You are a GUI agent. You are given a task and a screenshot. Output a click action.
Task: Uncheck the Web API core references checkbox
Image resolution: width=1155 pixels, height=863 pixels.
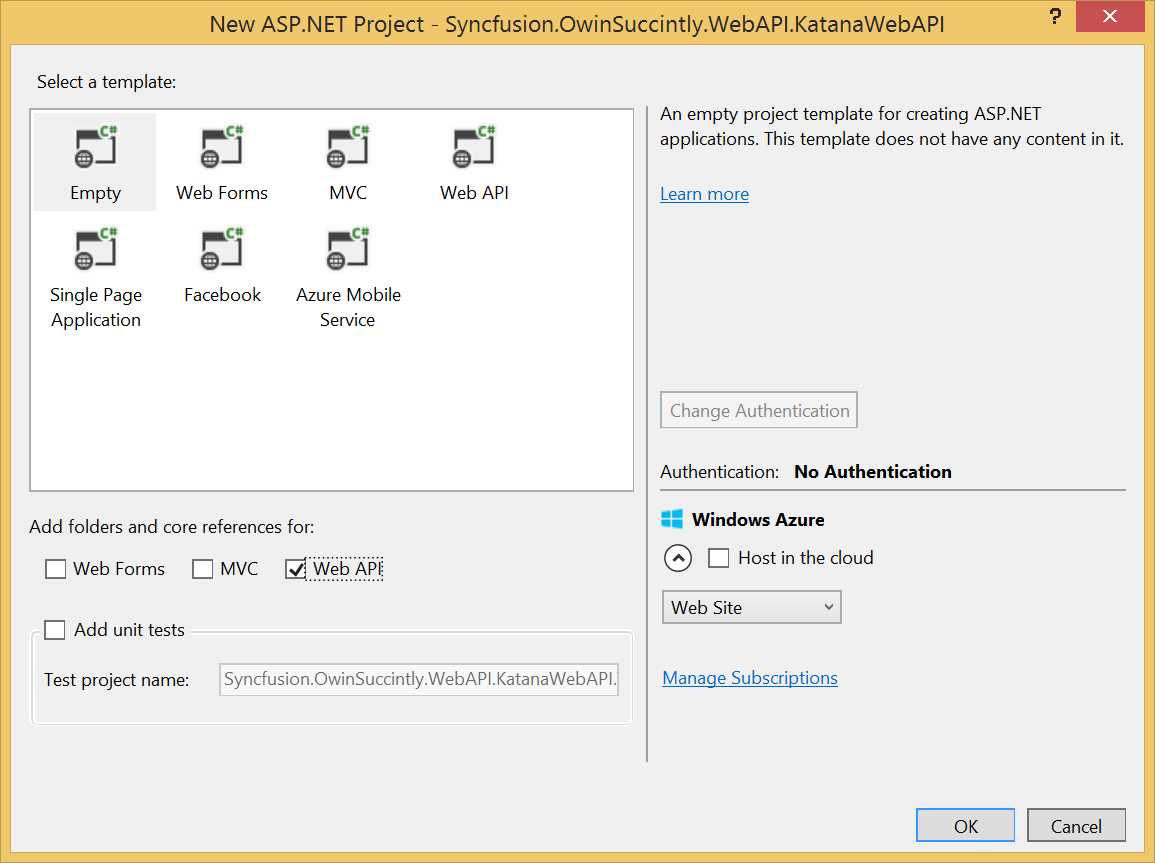(295, 568)
